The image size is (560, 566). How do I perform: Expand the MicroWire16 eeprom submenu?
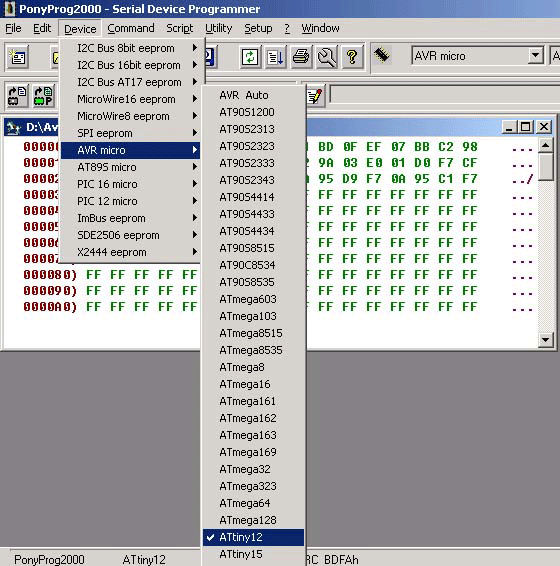(x=130, y=99)
